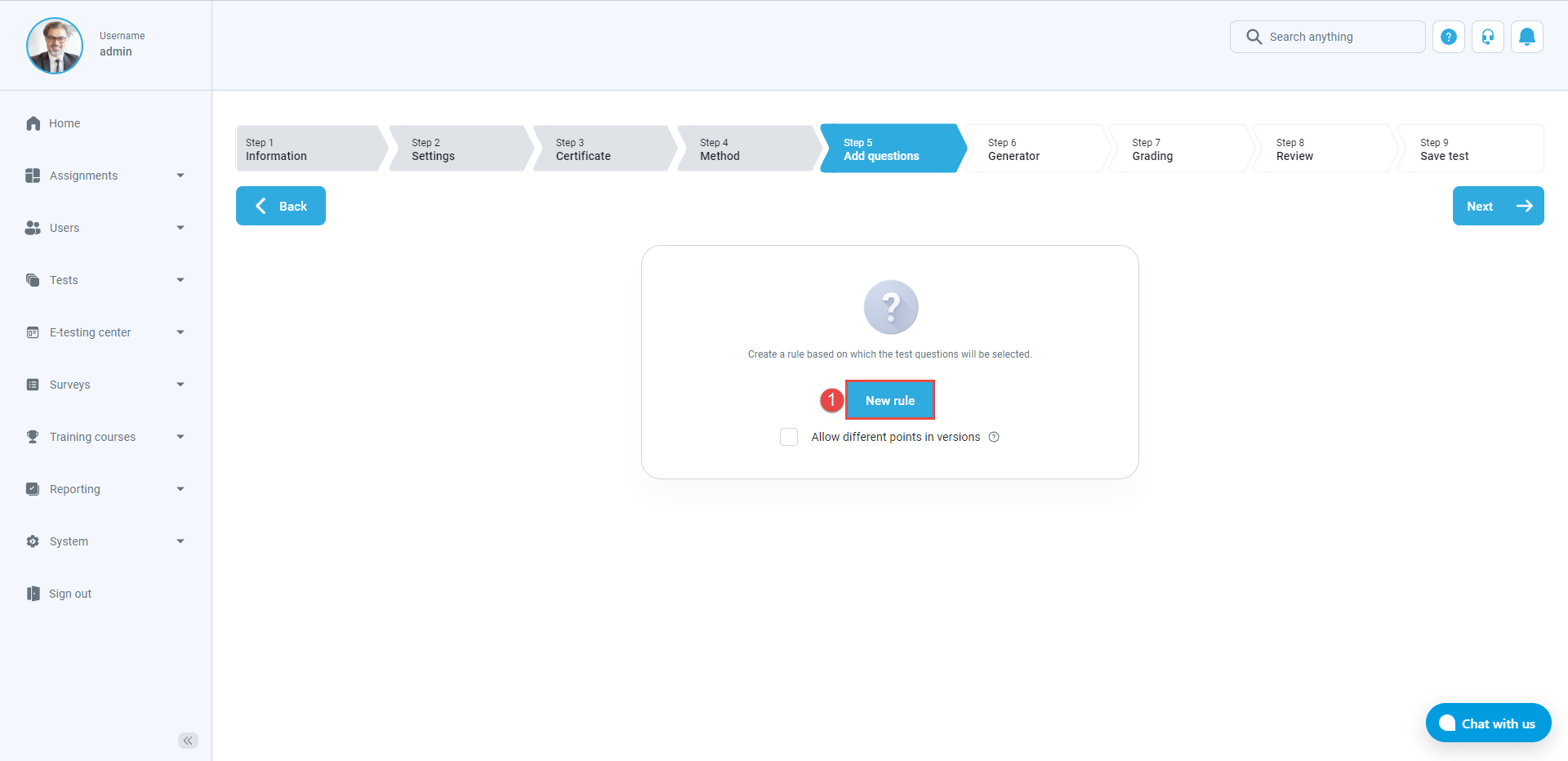
Task: Go to Step 6 Generator tab
Action: tap(1033, 149)
